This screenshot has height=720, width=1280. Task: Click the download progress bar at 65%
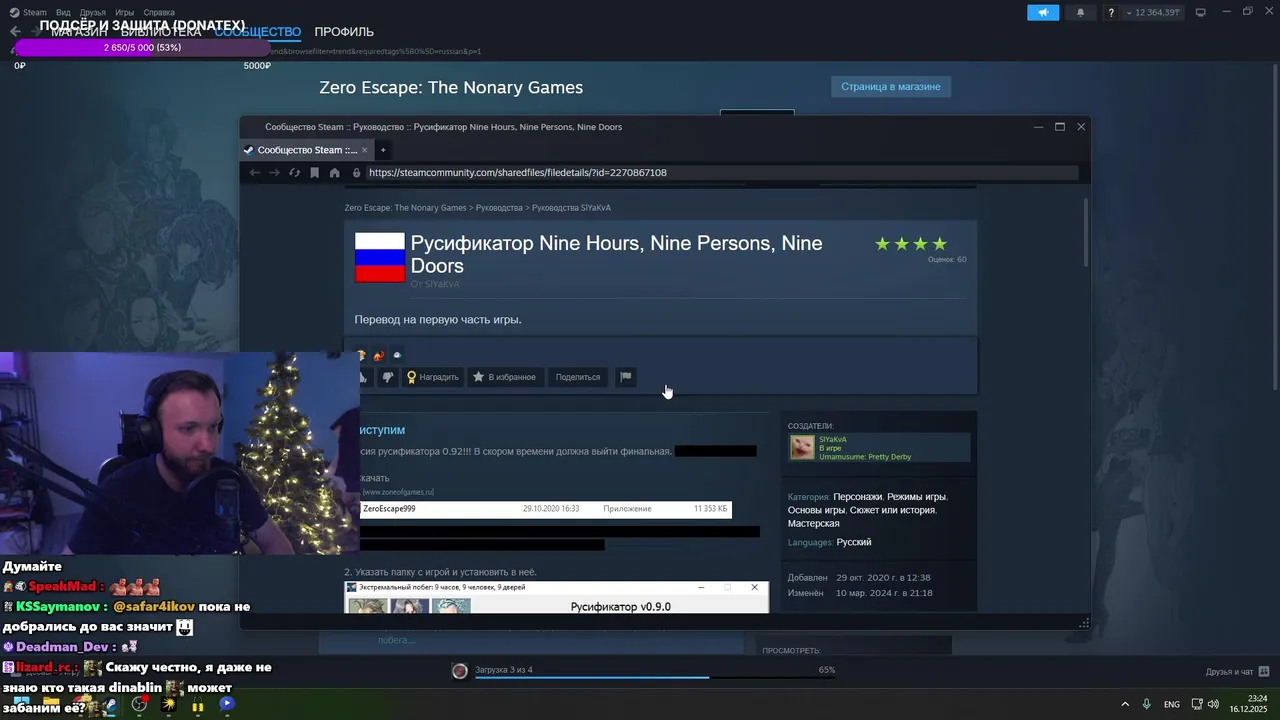point(655,677)
